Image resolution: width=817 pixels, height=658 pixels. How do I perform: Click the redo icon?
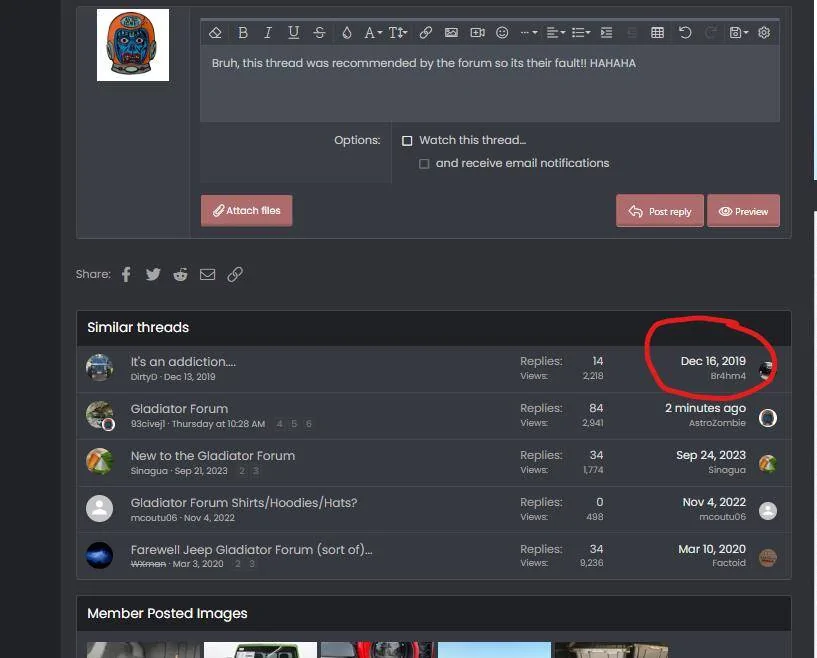pyautogui.click(x=711, y=33)
